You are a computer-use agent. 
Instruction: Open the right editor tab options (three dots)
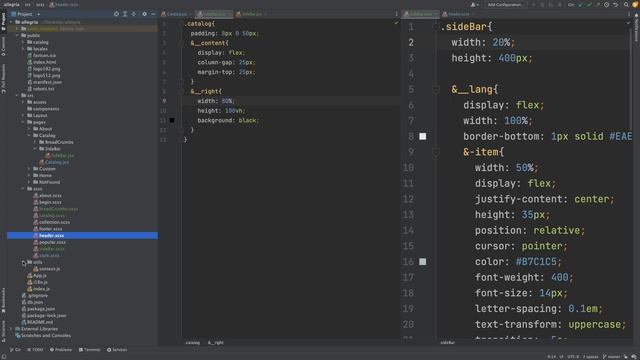click(629, 14)
